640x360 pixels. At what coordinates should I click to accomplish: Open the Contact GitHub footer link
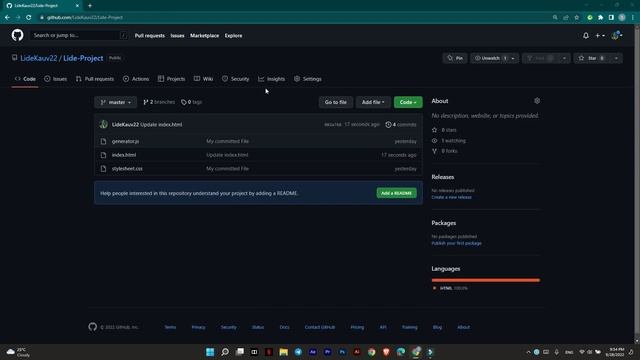pyautogui.click(x=320, y=327)
